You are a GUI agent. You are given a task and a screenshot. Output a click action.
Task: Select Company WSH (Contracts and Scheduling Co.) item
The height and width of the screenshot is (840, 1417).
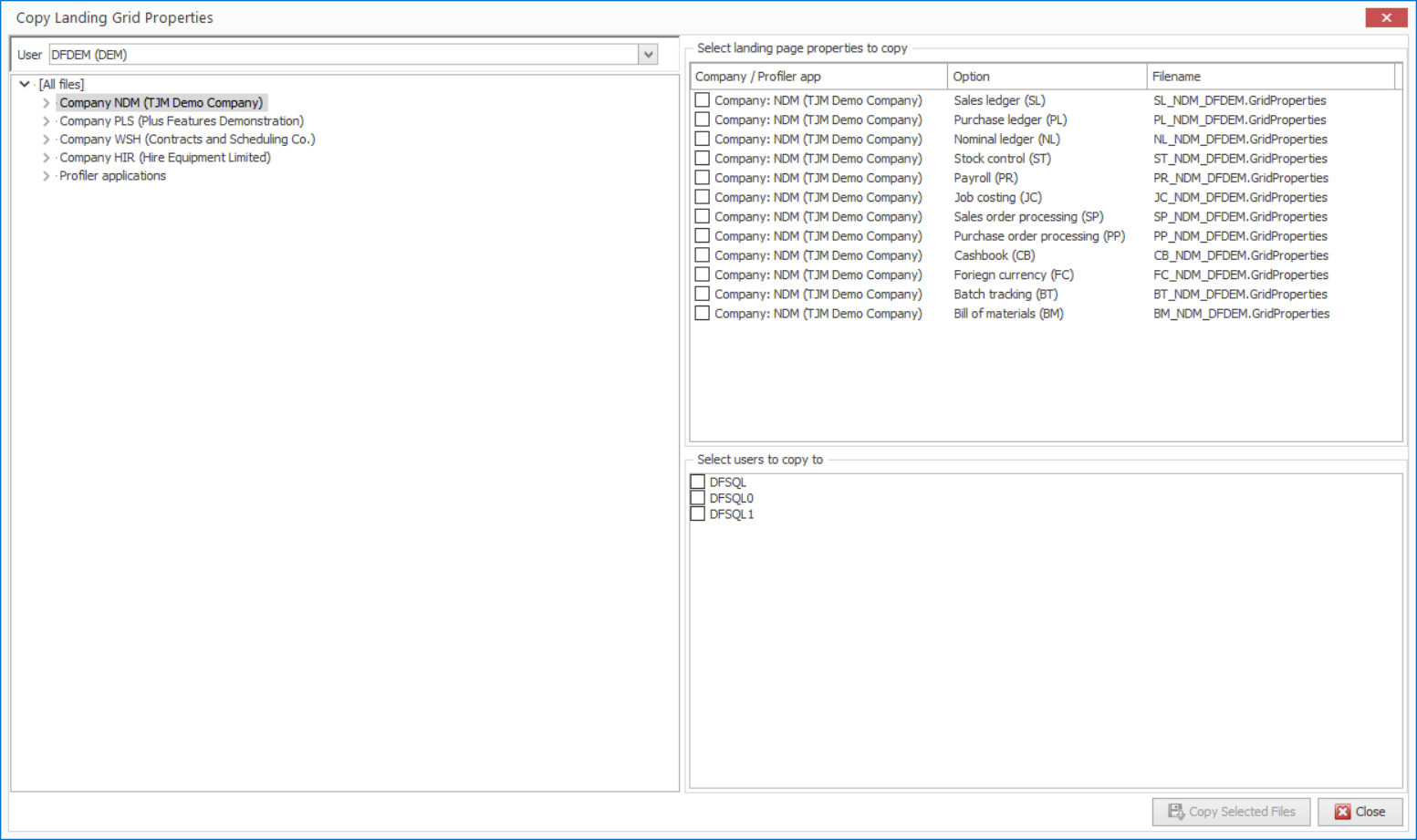click(x=187, y=140)
